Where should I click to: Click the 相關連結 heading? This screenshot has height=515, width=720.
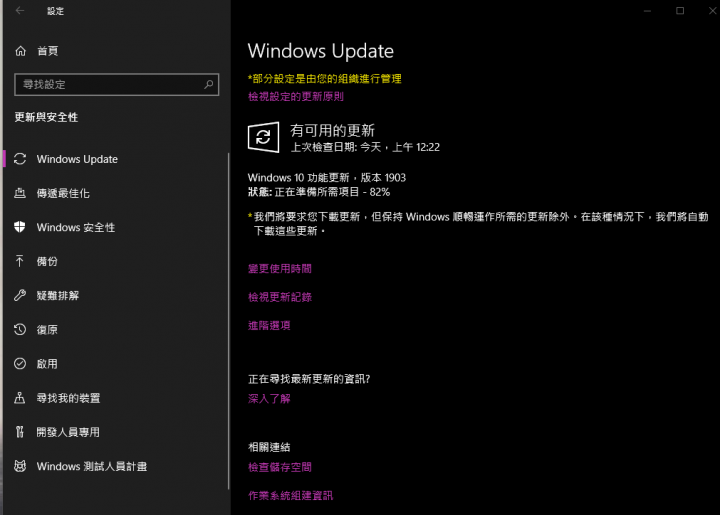click(x=269, y=447)
